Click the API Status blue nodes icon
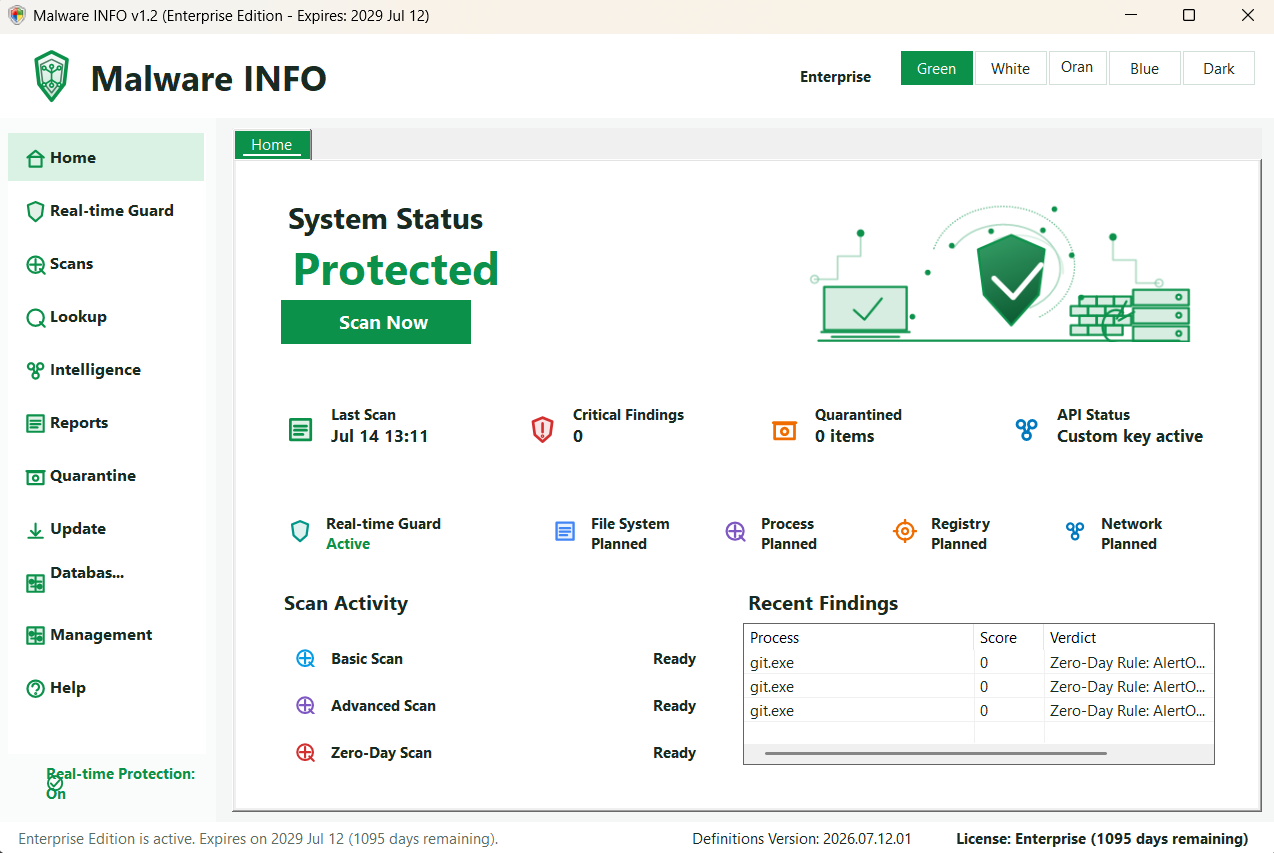1274x853 pixels. coord(1026,430)
